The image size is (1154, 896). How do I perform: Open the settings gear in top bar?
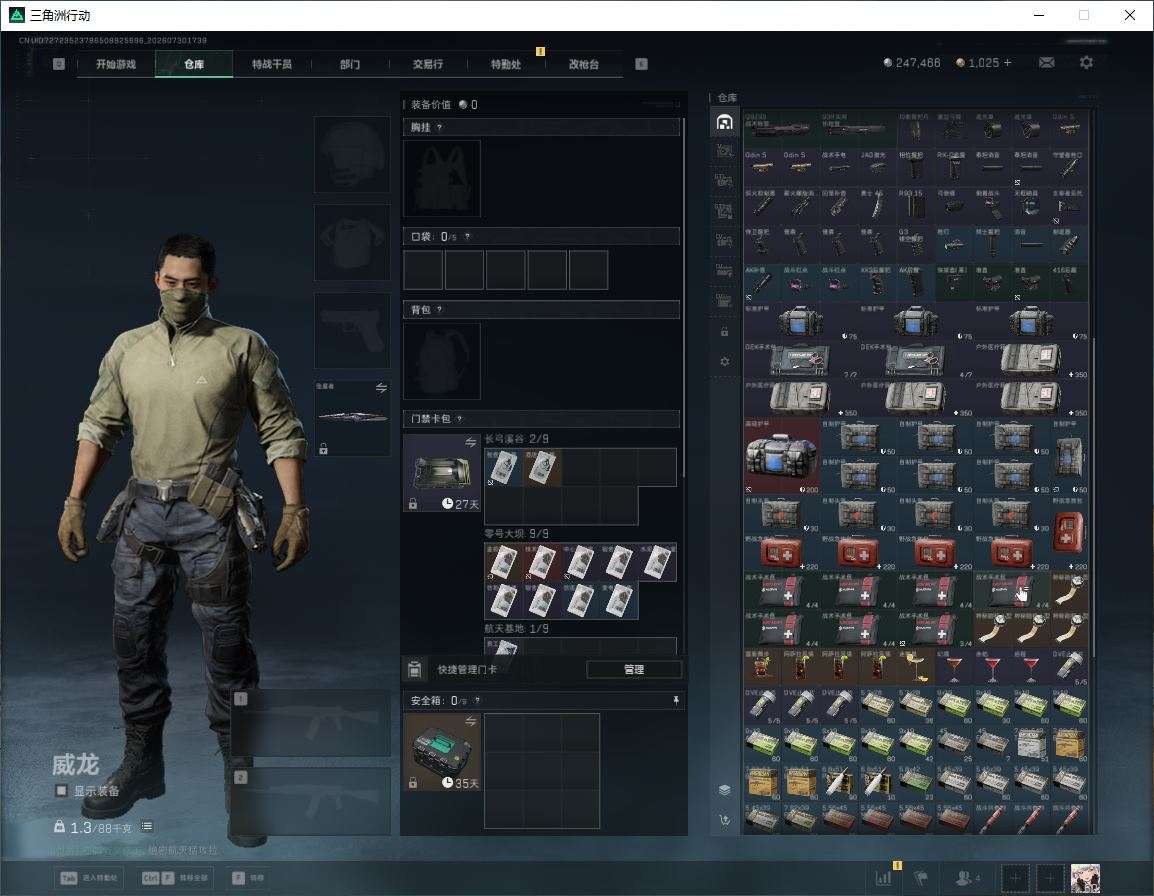tap(1086, 63)
